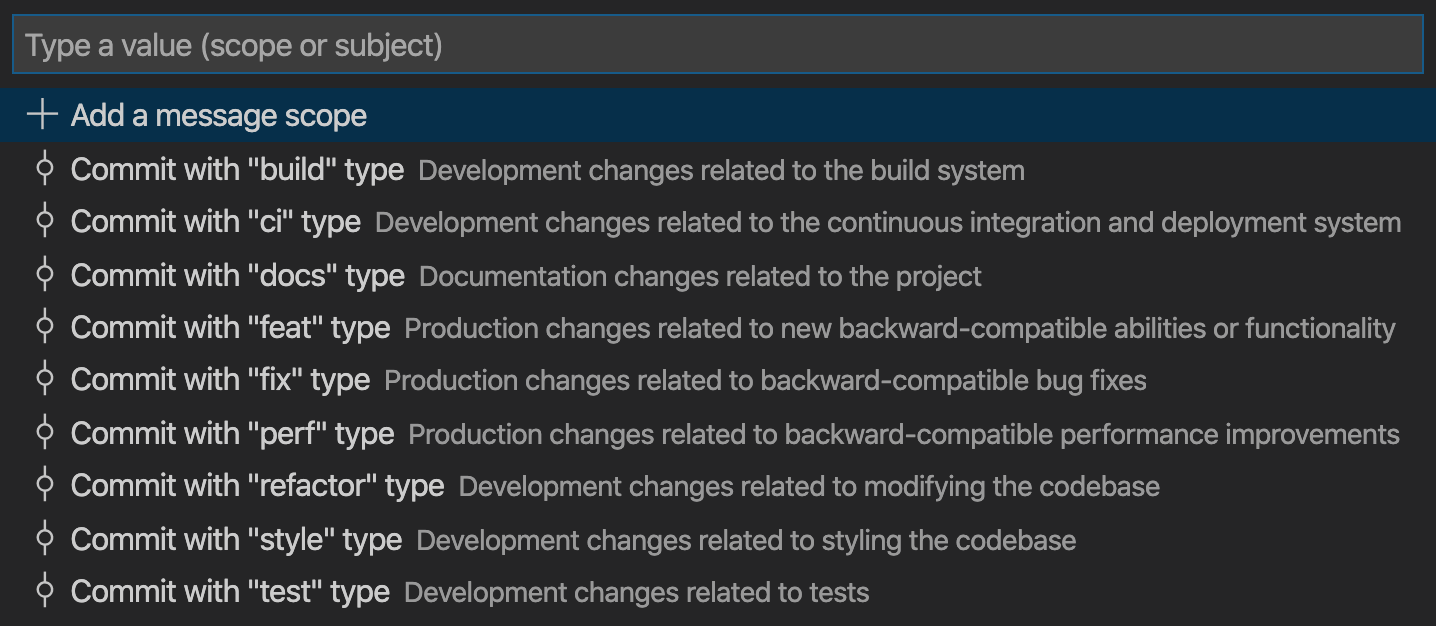Focus the scope or subject input field
Screen dimensions: 1436x626
[x=716, y=45]
